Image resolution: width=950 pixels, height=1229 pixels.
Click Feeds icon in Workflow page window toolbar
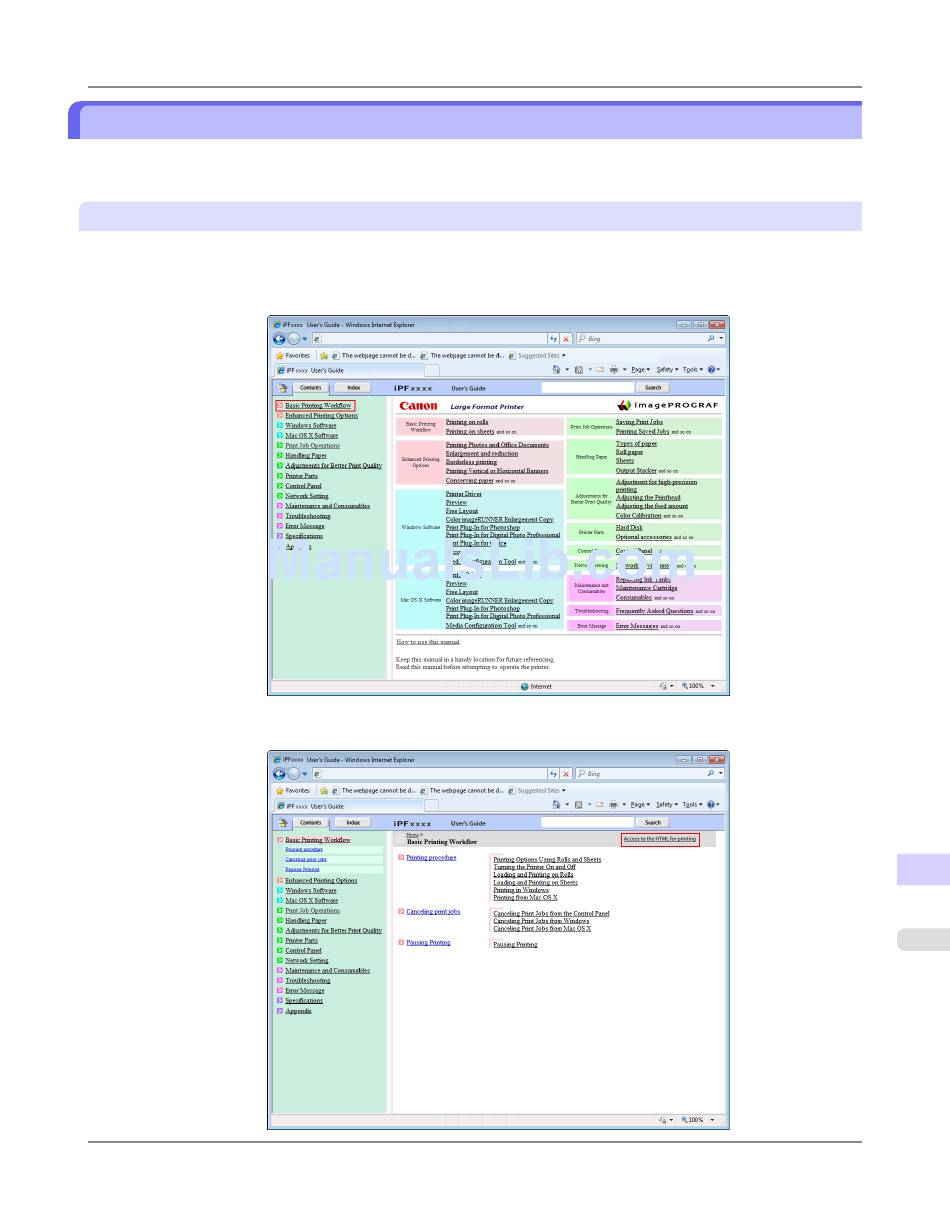click(x=579, y=805)
